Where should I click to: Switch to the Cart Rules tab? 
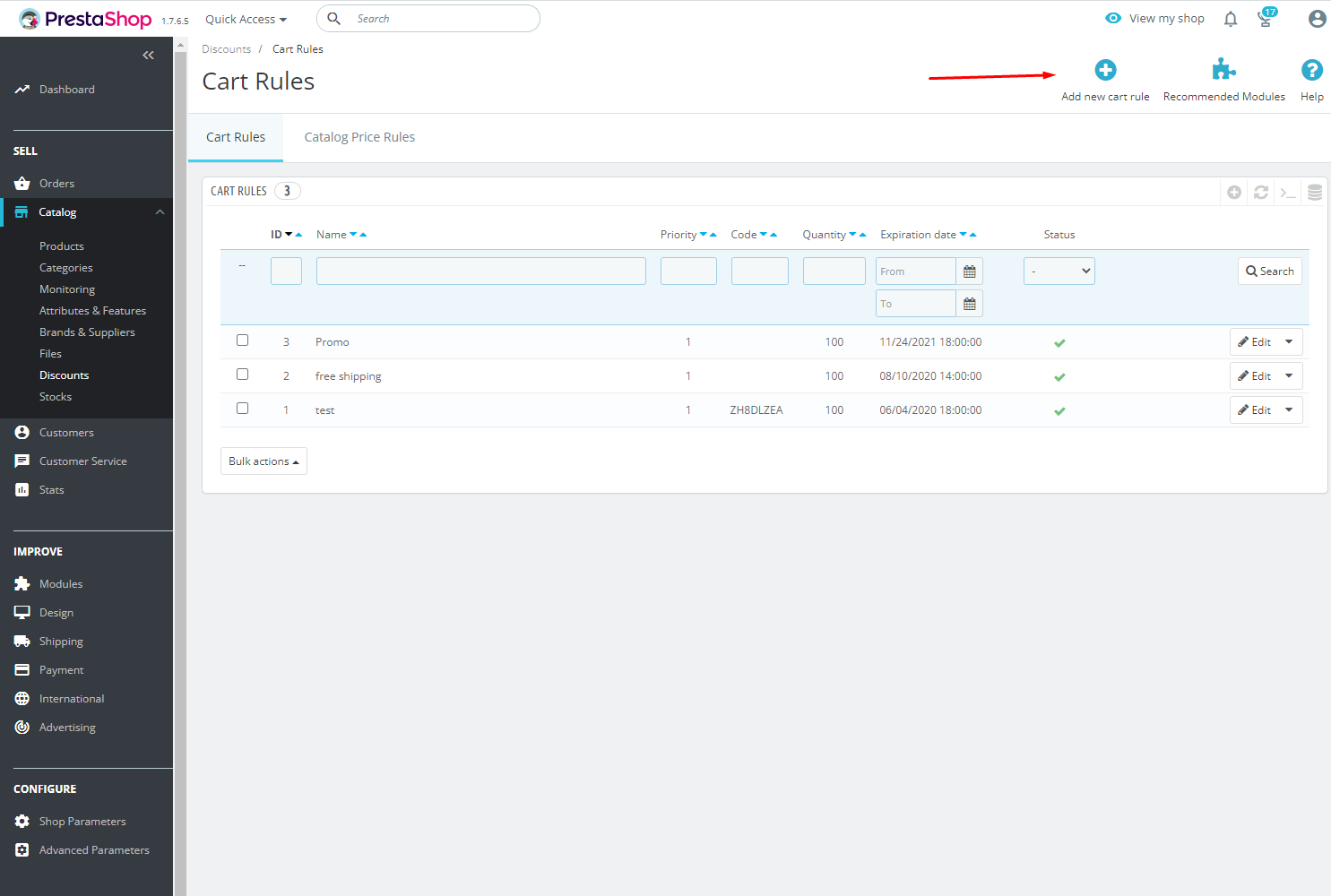(x=236, y=137)
